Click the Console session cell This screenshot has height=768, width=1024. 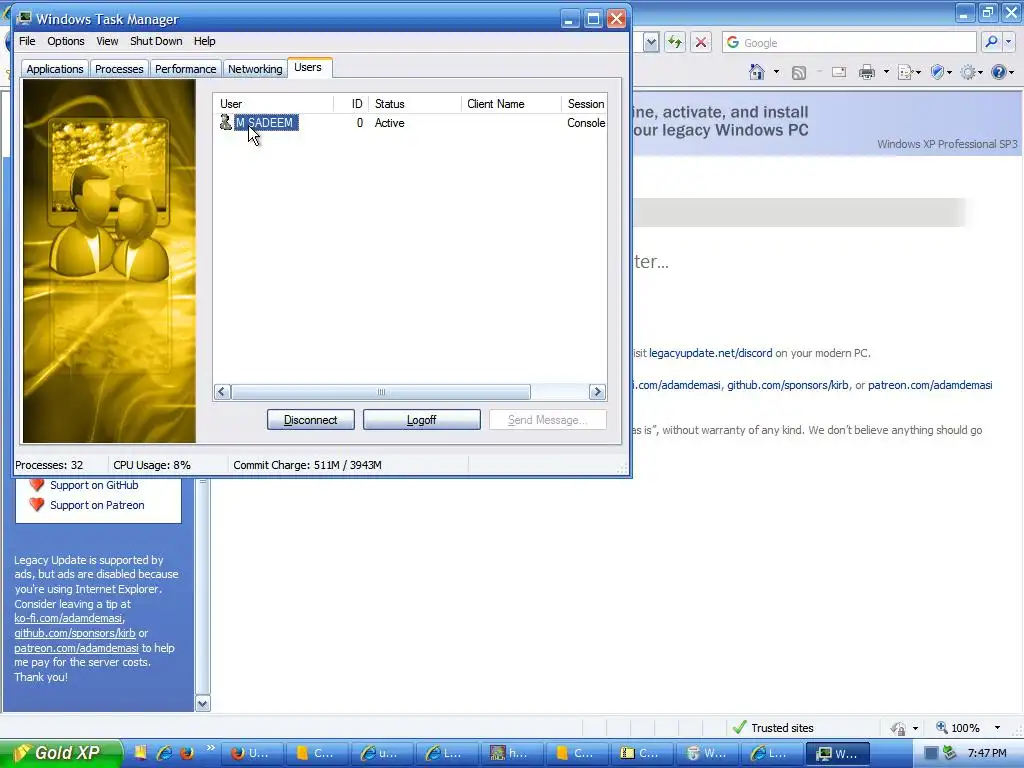[586, 123]
